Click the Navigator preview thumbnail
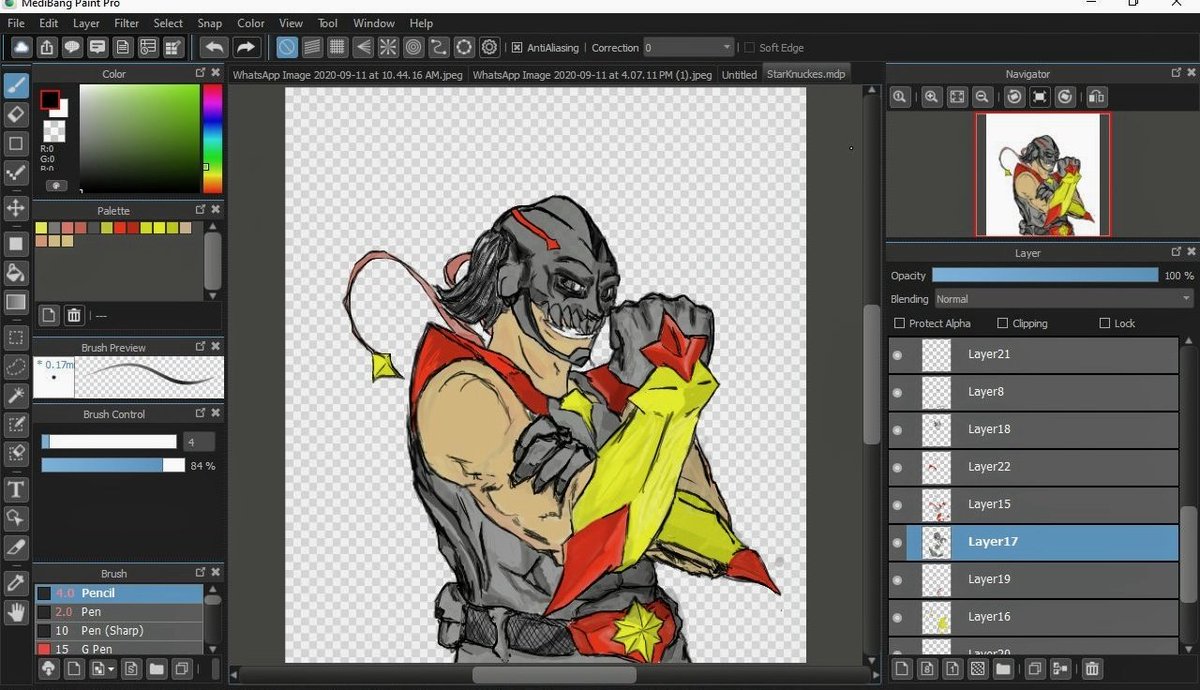1200x690 pixels. tap(1043, 174)
